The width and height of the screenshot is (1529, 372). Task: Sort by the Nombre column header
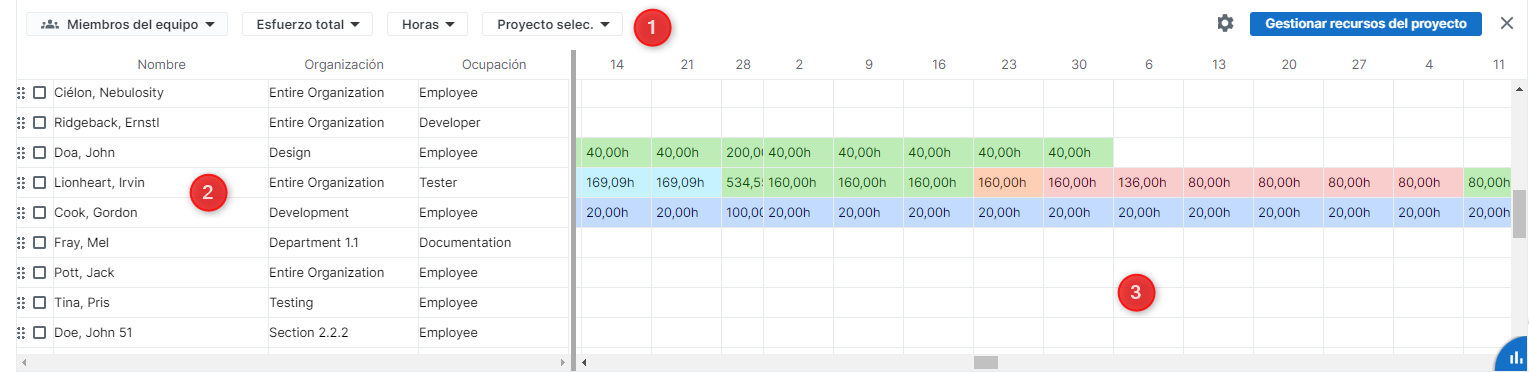[162, 64]
